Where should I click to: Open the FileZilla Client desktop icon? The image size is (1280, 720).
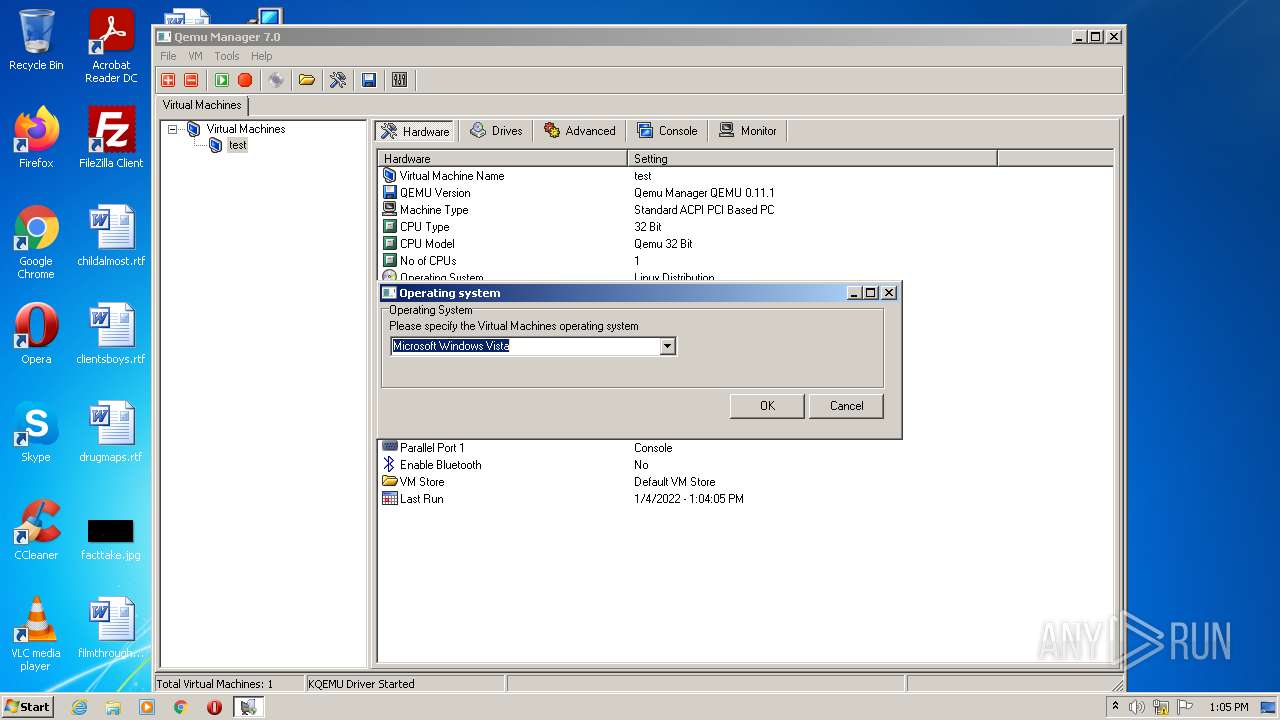coord(111,138)
